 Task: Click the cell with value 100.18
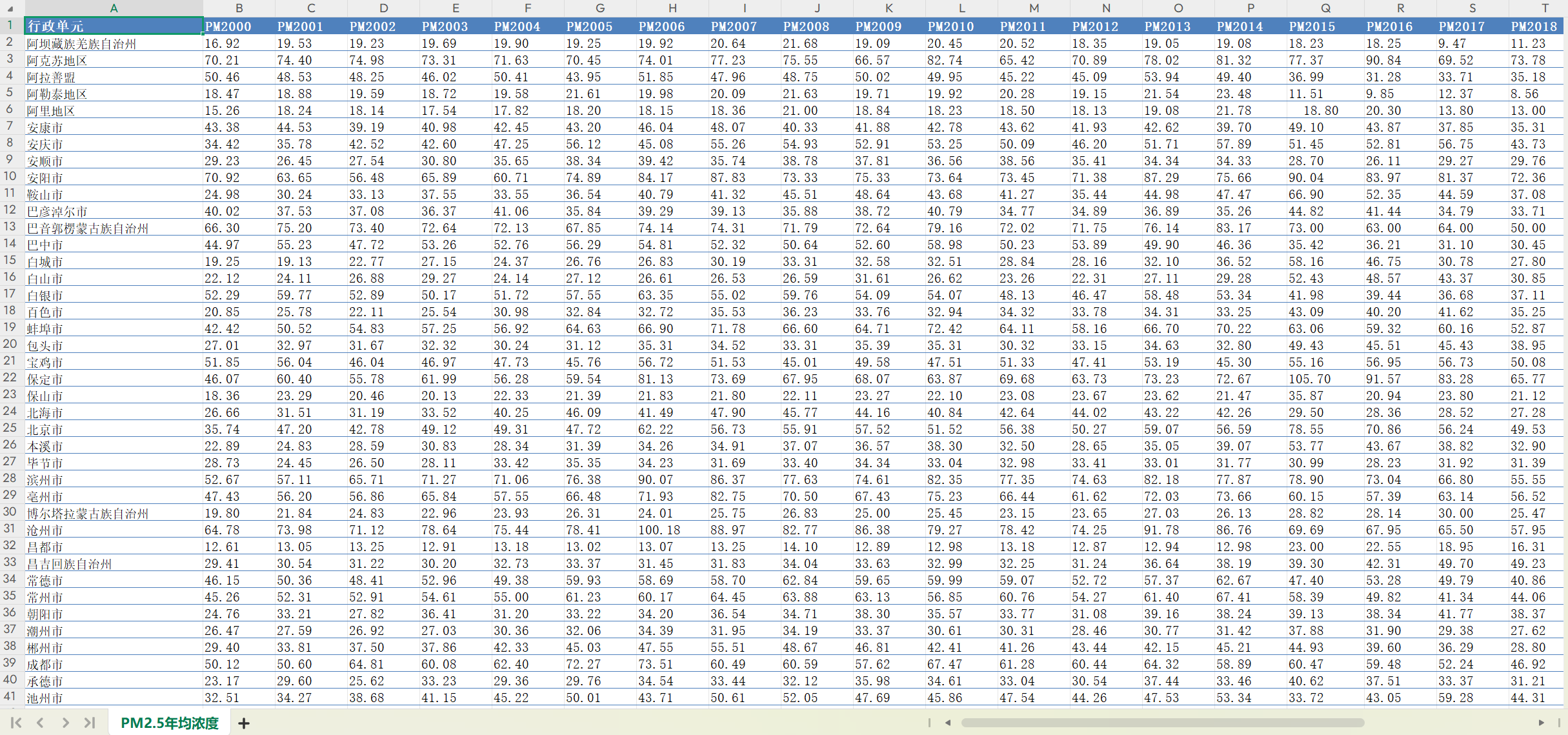[x=659, y=530]
